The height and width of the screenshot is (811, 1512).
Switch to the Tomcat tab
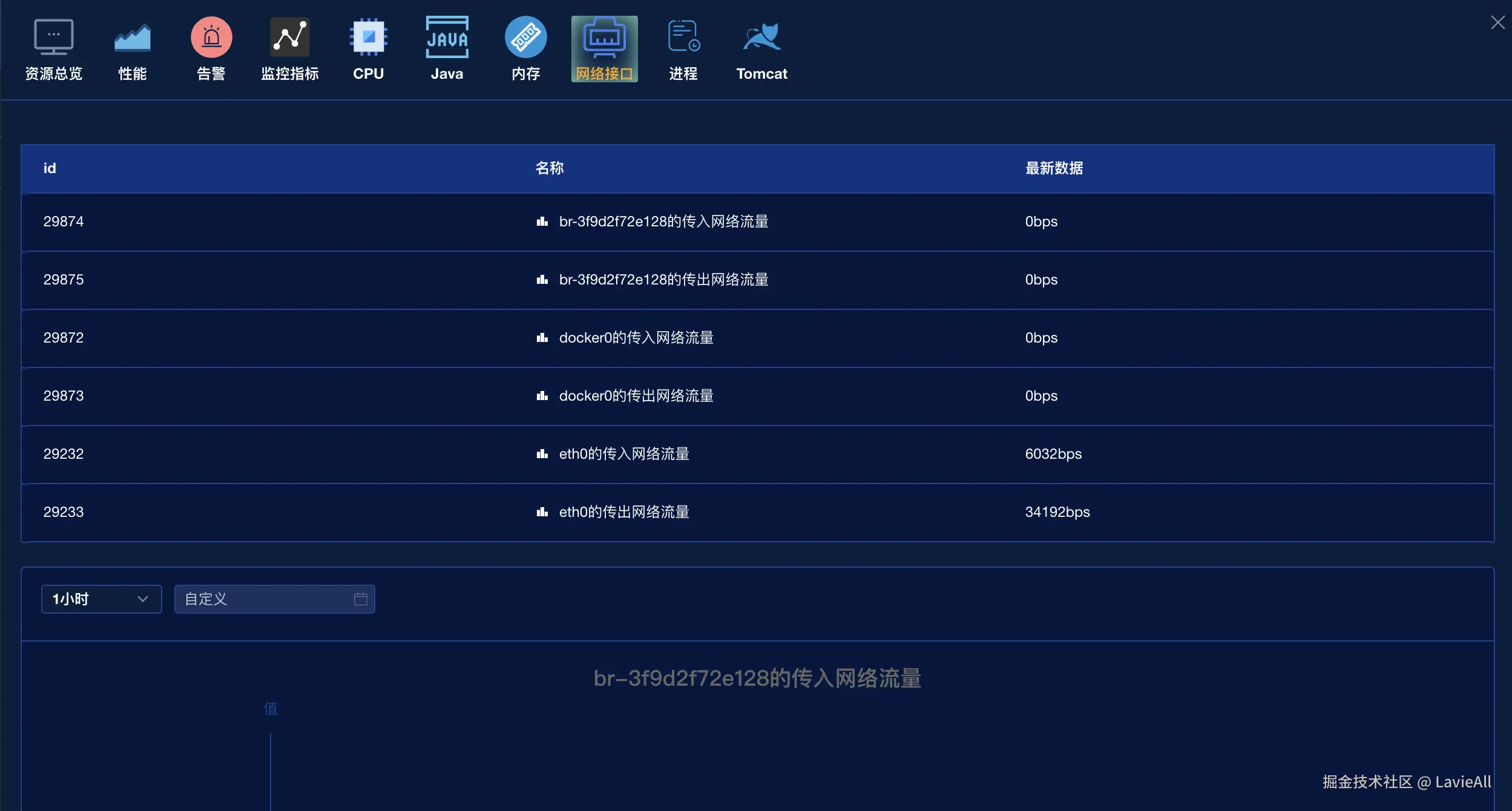[761, 48]
